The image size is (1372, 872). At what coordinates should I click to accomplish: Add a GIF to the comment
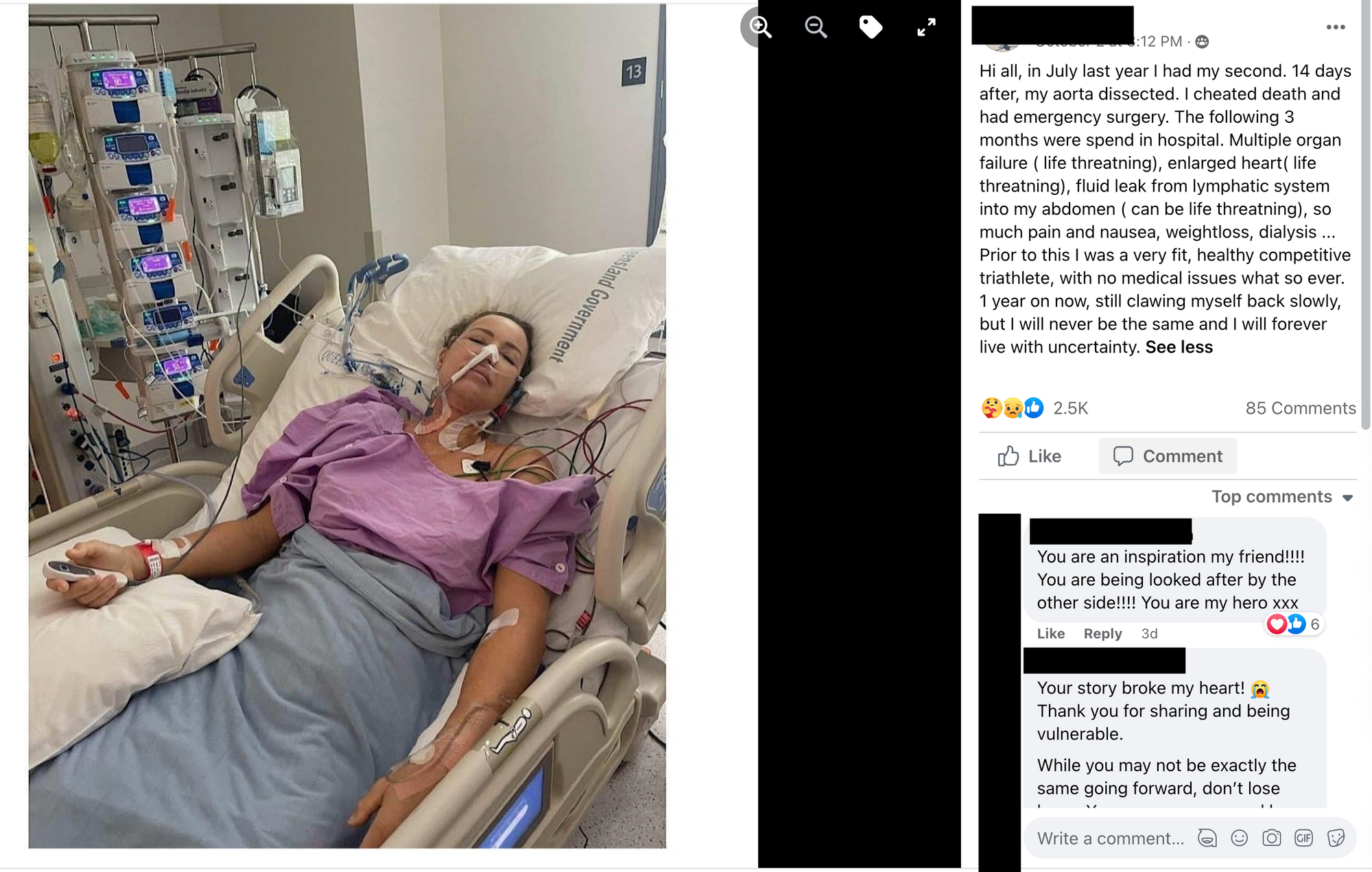coord(1303,838)
